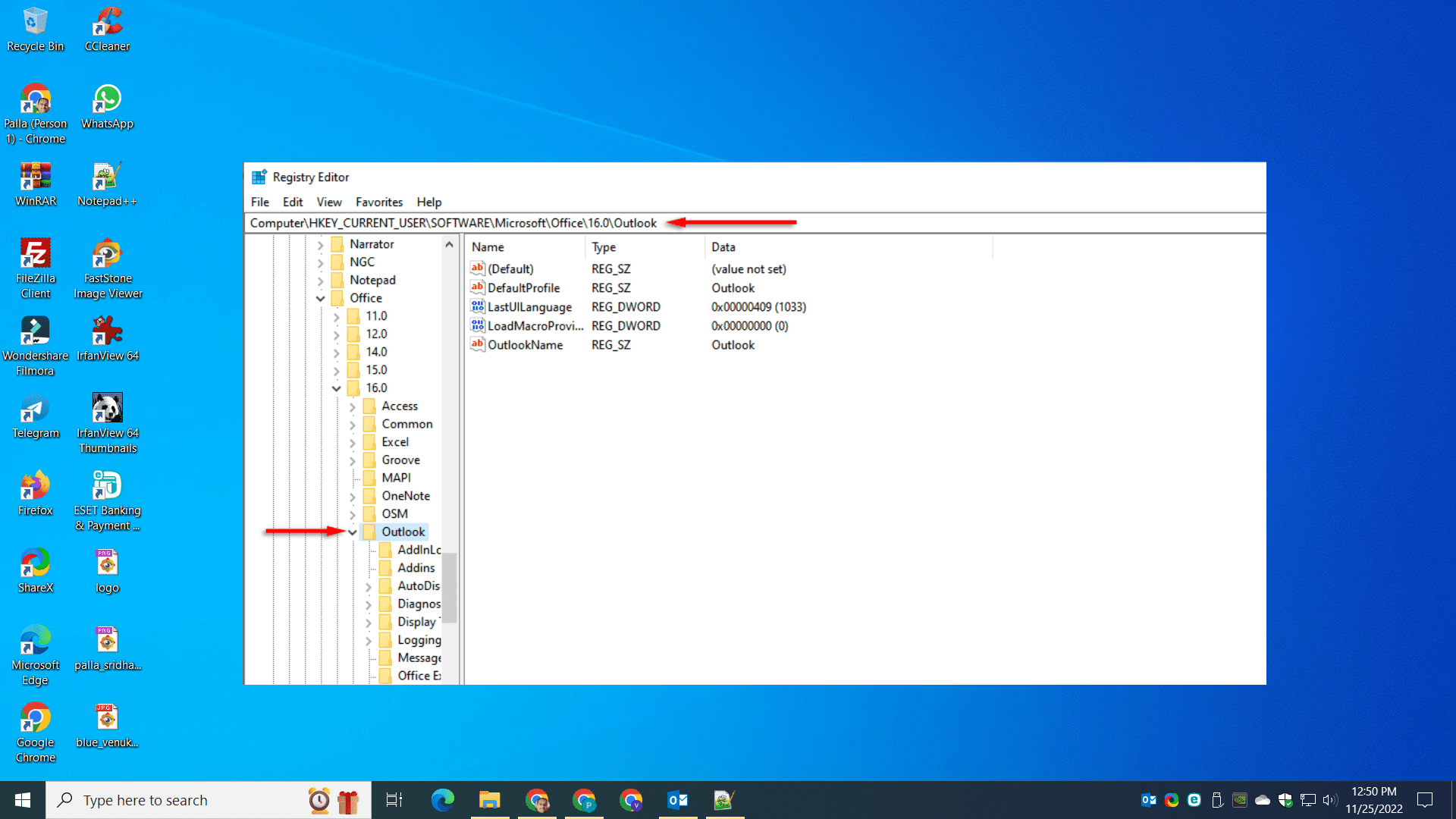Expand the 15.0 key
Viewport: 1456px width, 819px height.
(336, 370)
